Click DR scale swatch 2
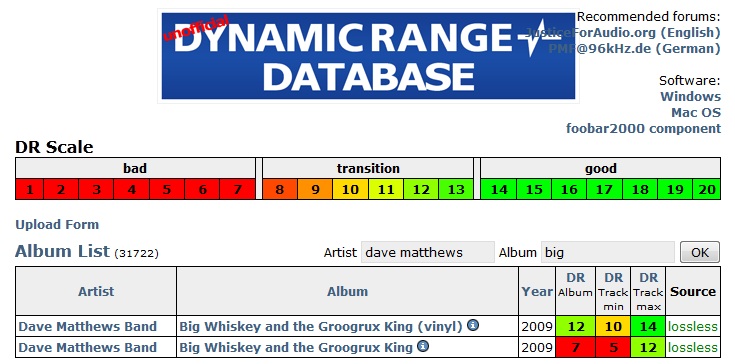The width and height of the screenshot is (735, 364). [x=61, y=189]
